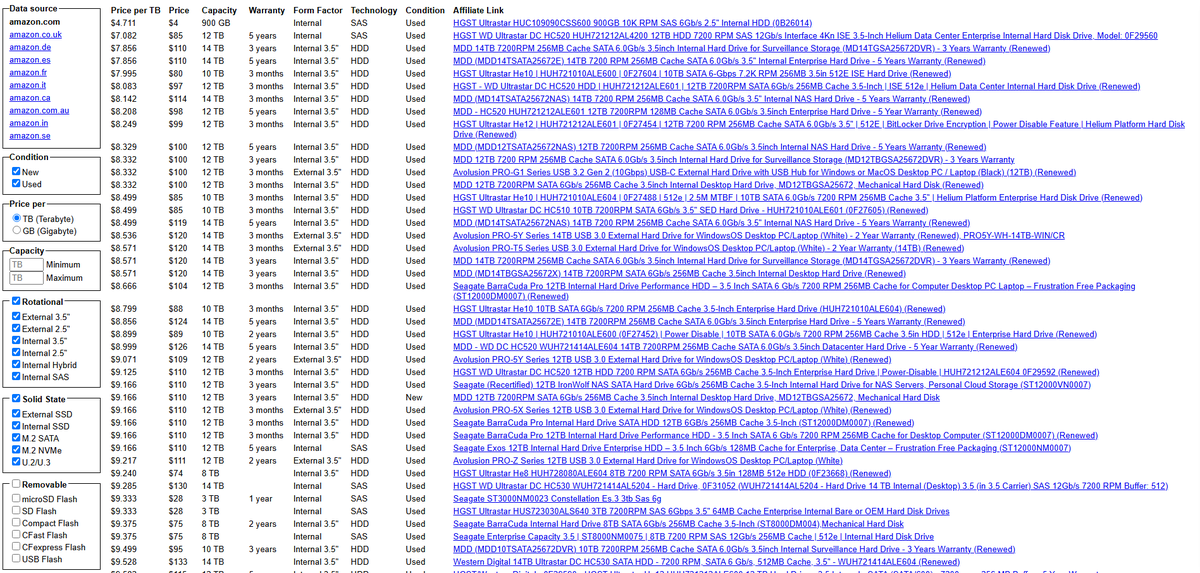The image size is (1200, 573).
Task: Uncheck the Used condition checkbox
Action: 16,185
